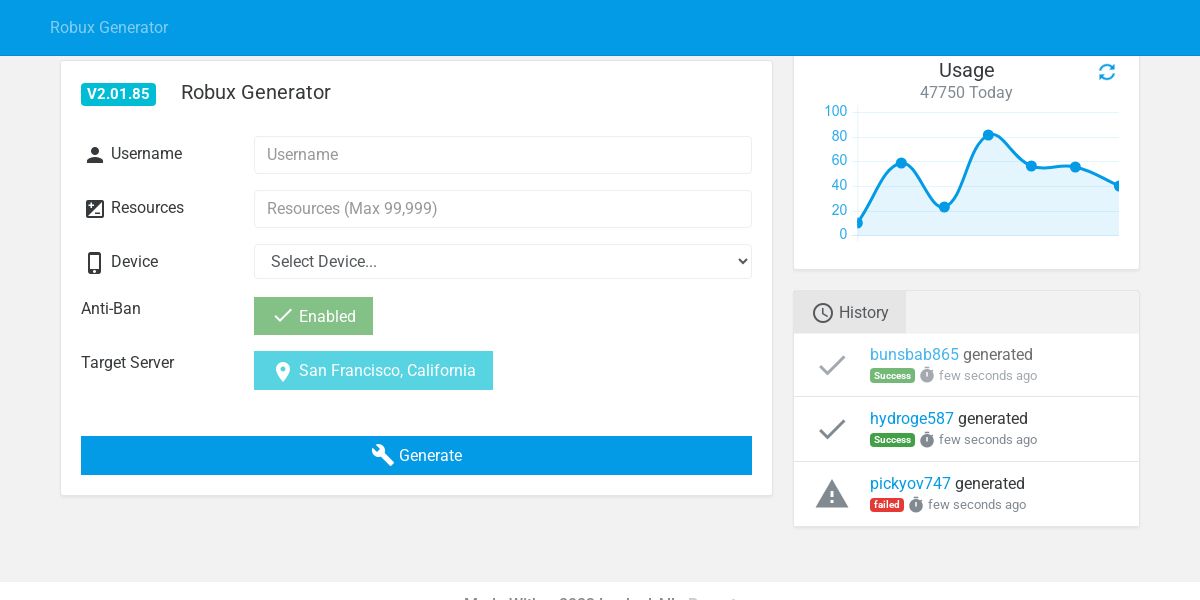Click the wrench icon on Generate

tap(383, 455)
